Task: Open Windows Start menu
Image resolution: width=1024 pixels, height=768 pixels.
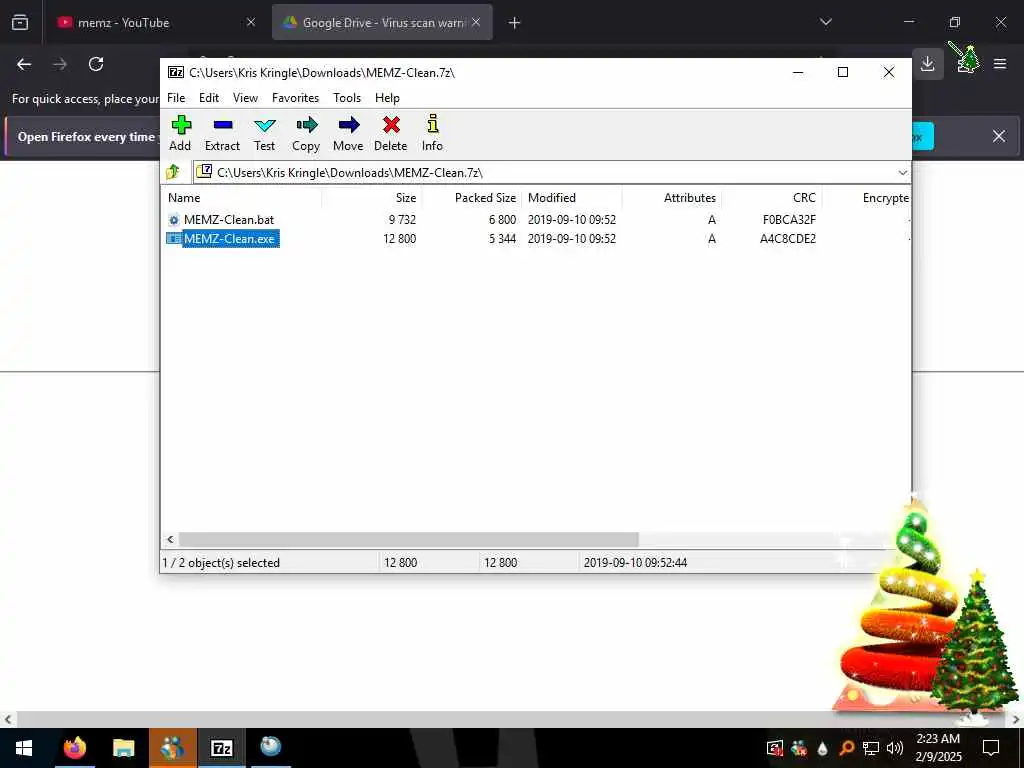Action: pyautogui.click(x=24, y=748)
